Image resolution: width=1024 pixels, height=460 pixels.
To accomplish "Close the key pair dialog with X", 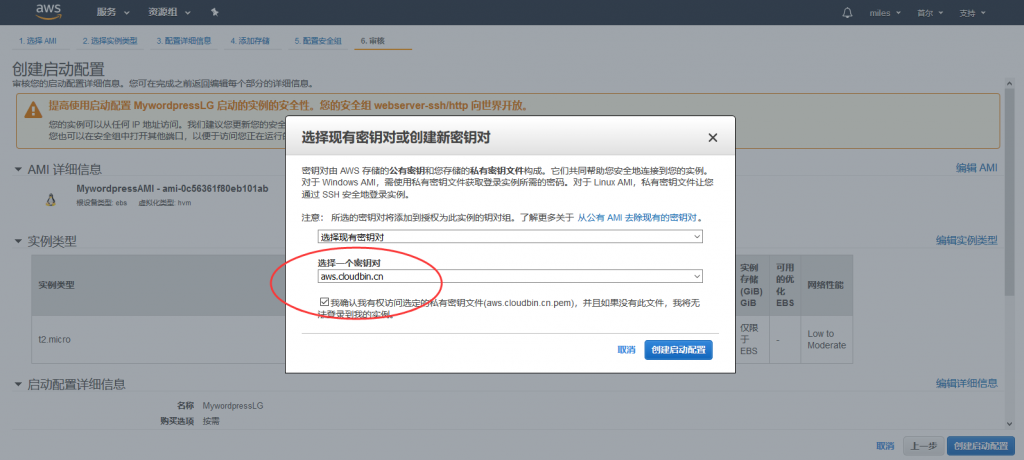I will click(712, 138).
